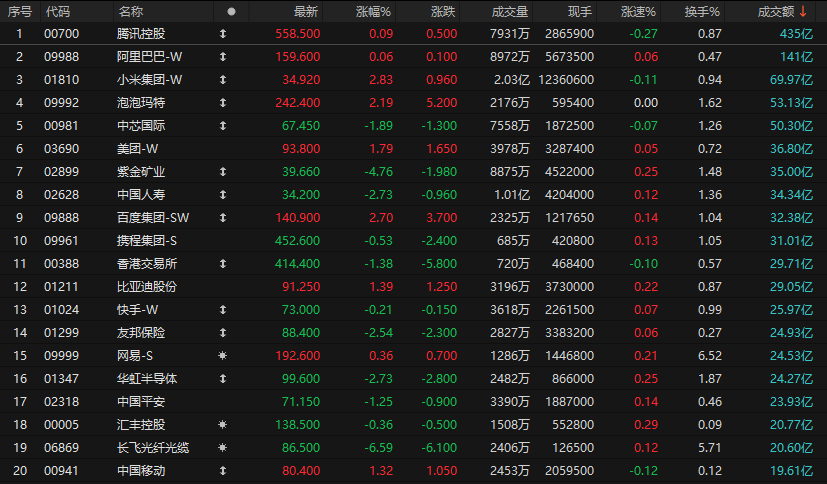
Task: Click the red sort arrow on 成交额
Action: coord(802,11)
